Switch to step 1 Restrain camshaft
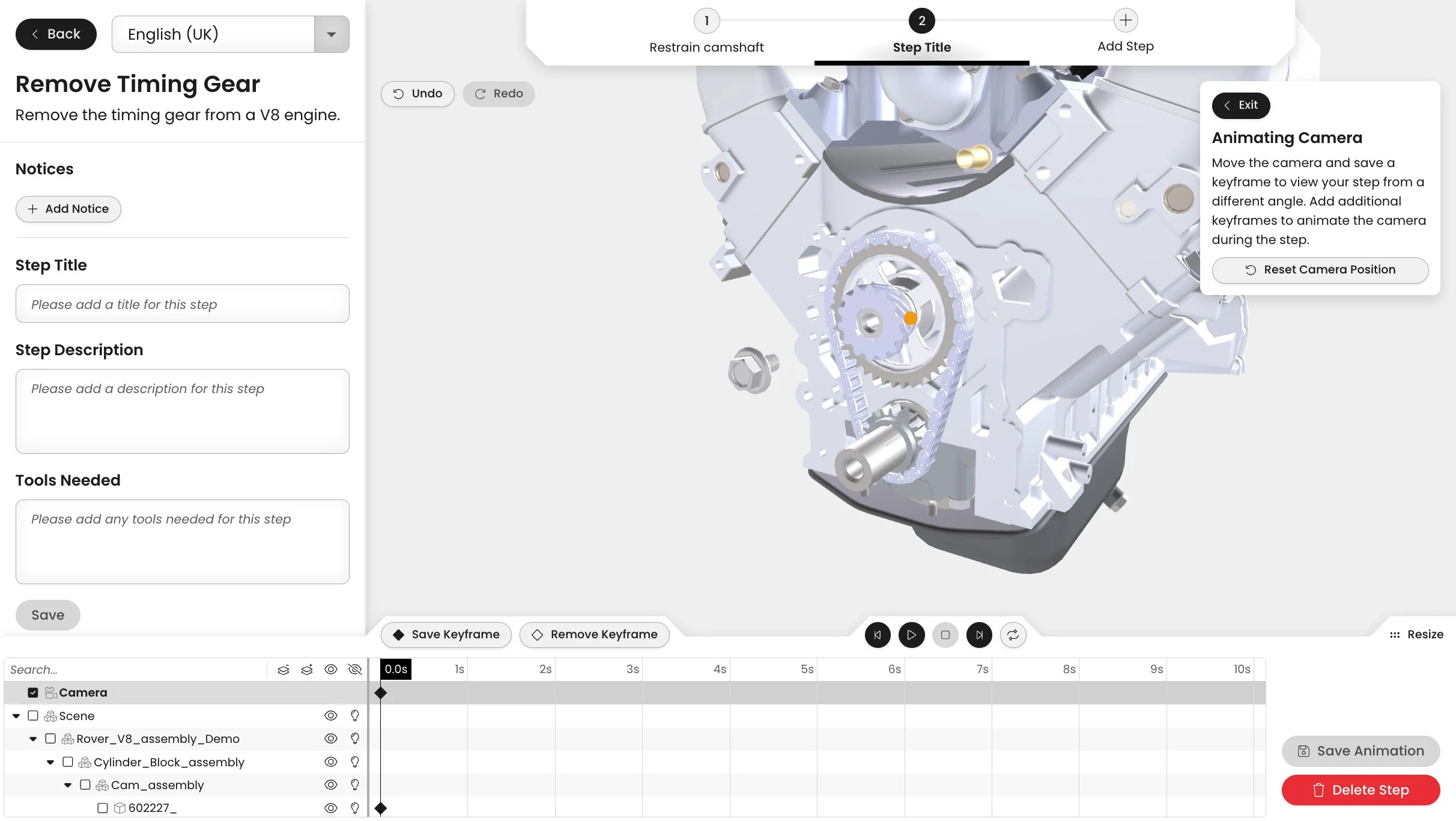 click(706, 31)
